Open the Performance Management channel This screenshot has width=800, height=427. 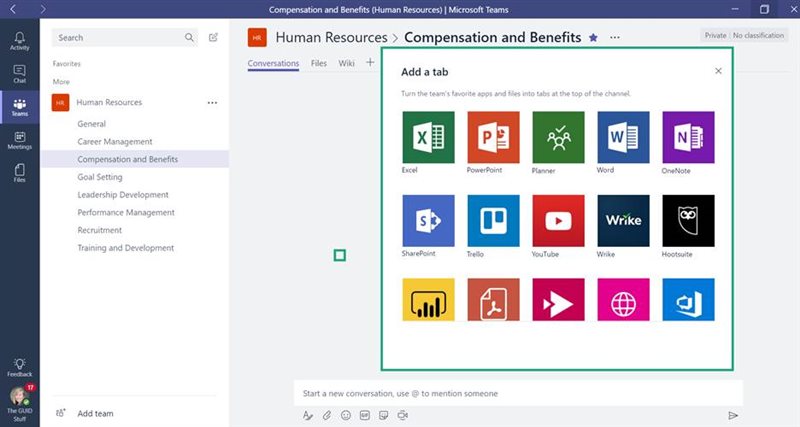(126, 212)
